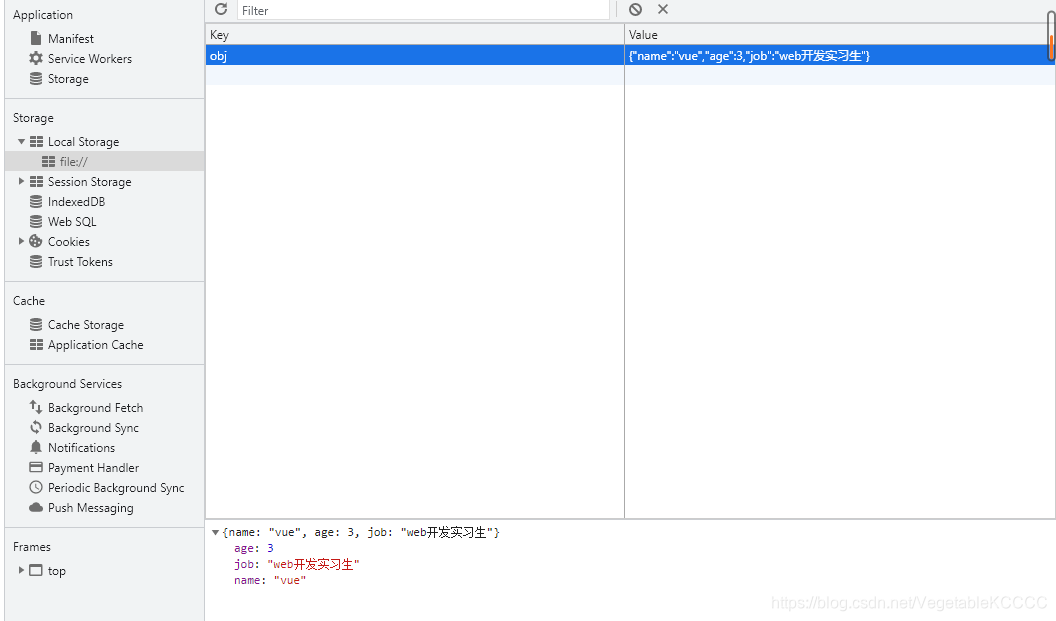The width and height of the screenshot is (1056, 621).
Task: Open Periodic Background Sync service
Action: click(x=116, y=488)
